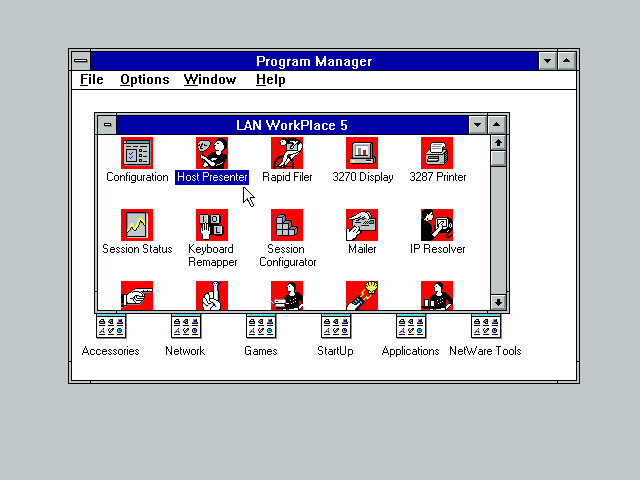
Task: Click the "Session Status" label text
Action: point(137,249)
